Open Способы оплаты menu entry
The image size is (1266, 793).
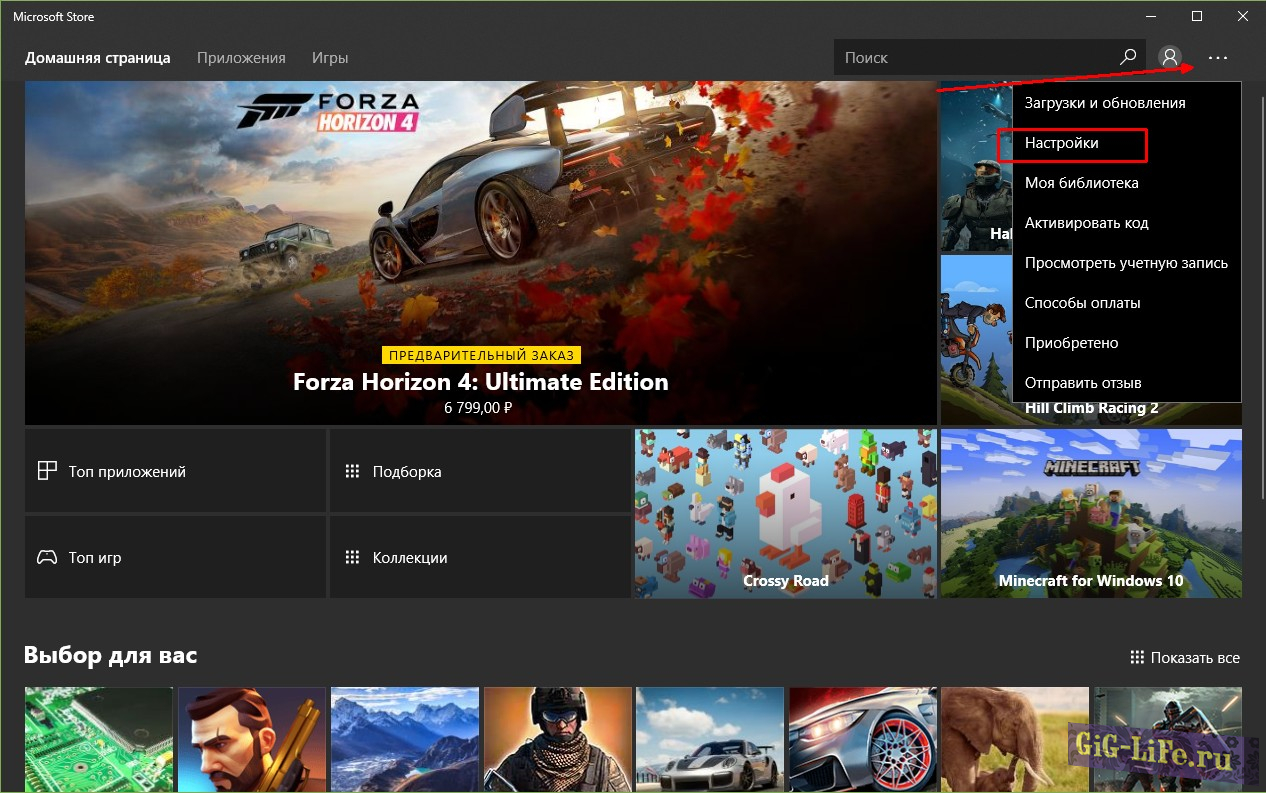(x=1082, y=303)
